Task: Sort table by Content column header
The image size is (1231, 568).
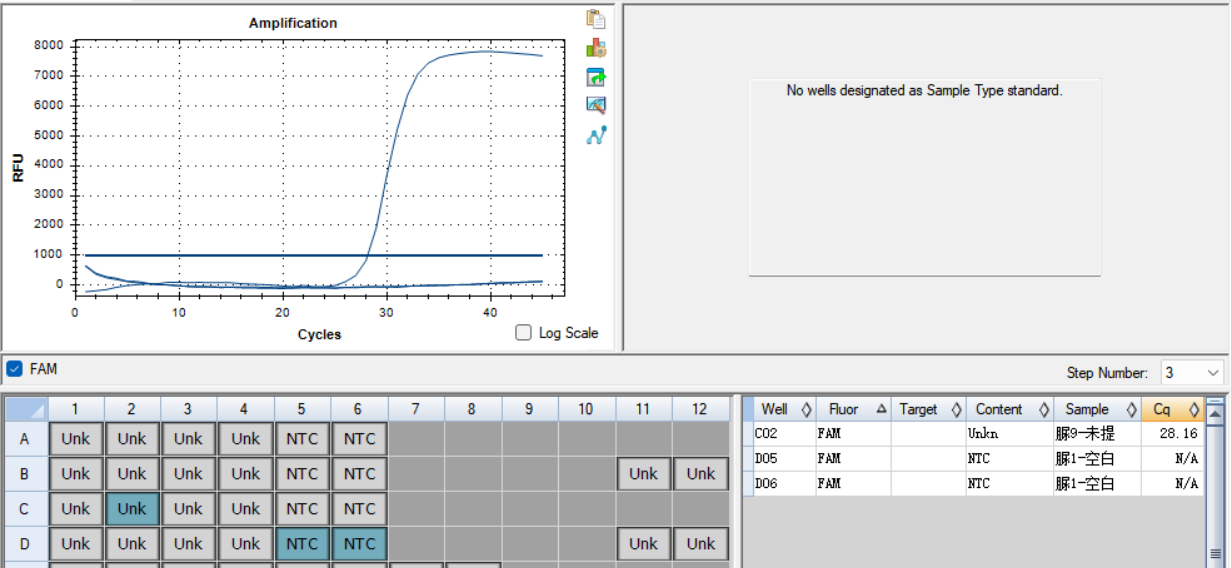Action: click(x=1009, y=409)
